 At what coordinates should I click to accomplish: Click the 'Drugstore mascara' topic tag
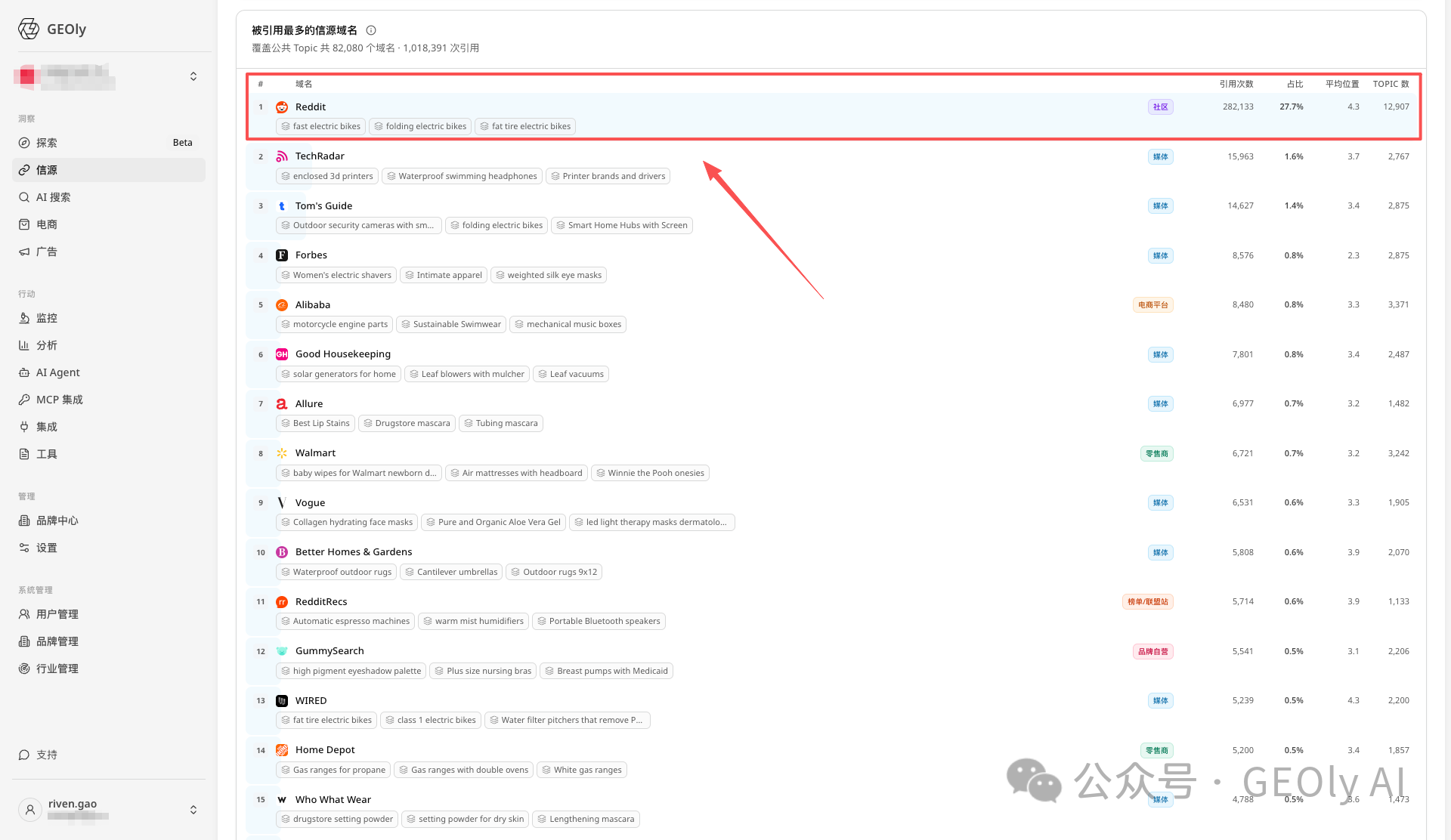click(407, 424)
